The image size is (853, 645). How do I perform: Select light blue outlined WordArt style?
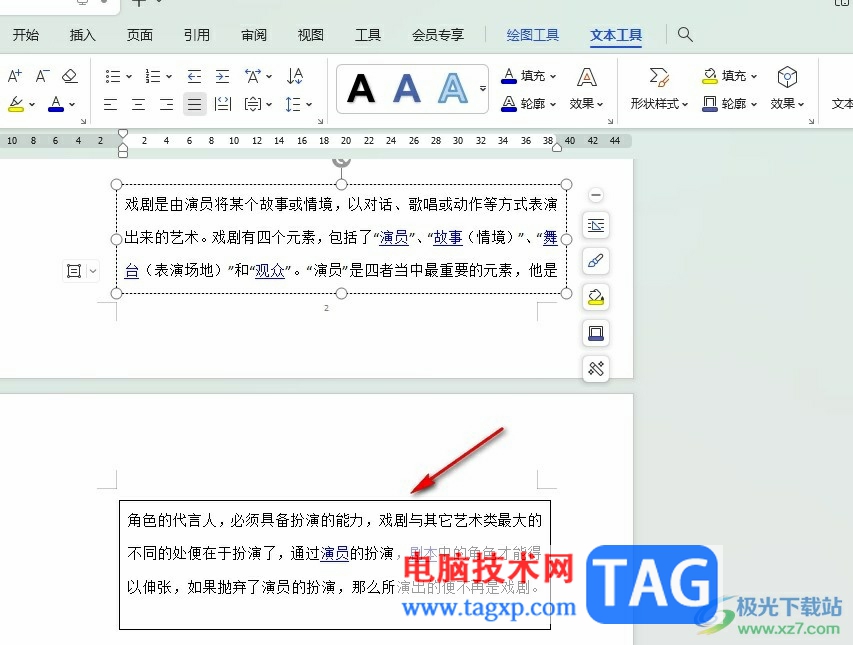pyautogui.click(x=453, y=89)
